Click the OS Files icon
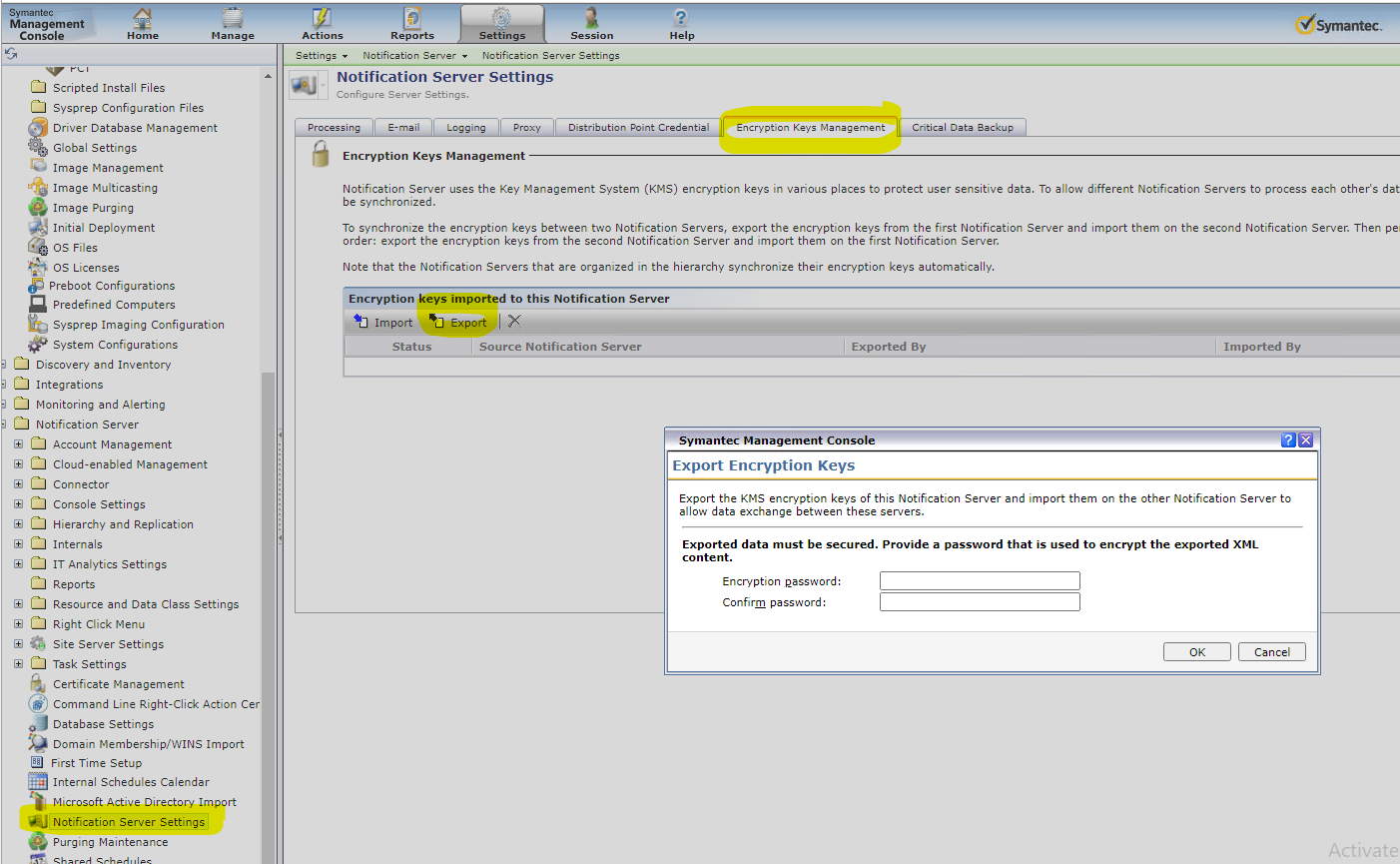This screenshot has width=1400, height=864. point(38,247)
